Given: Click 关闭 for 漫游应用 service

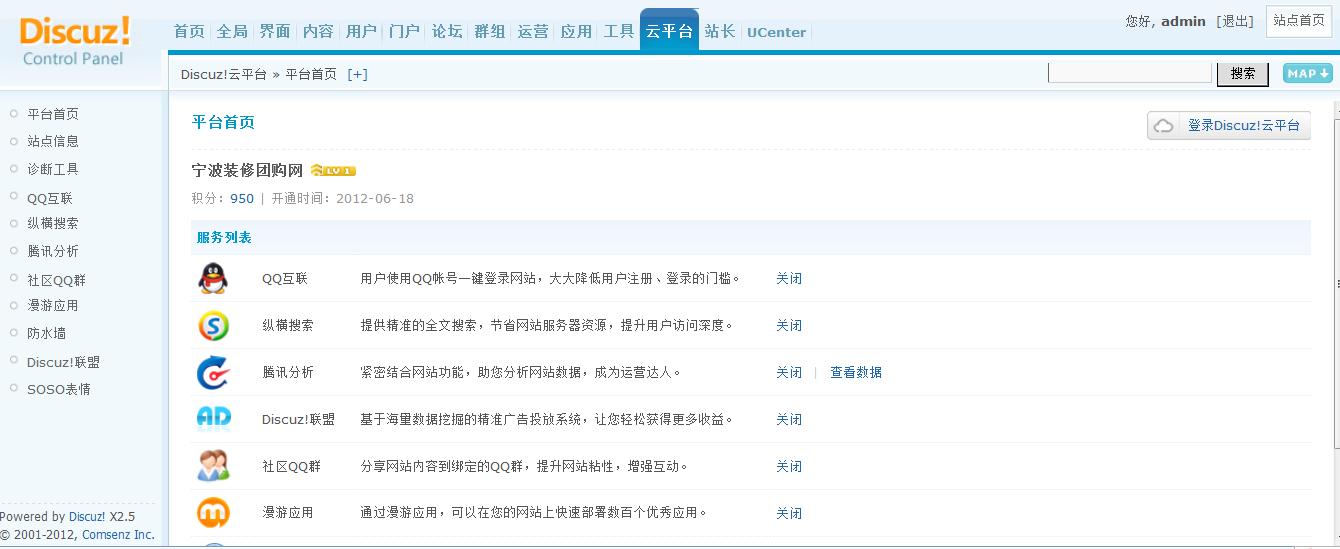Looking at the screenshot, I should tap(789, 513).
